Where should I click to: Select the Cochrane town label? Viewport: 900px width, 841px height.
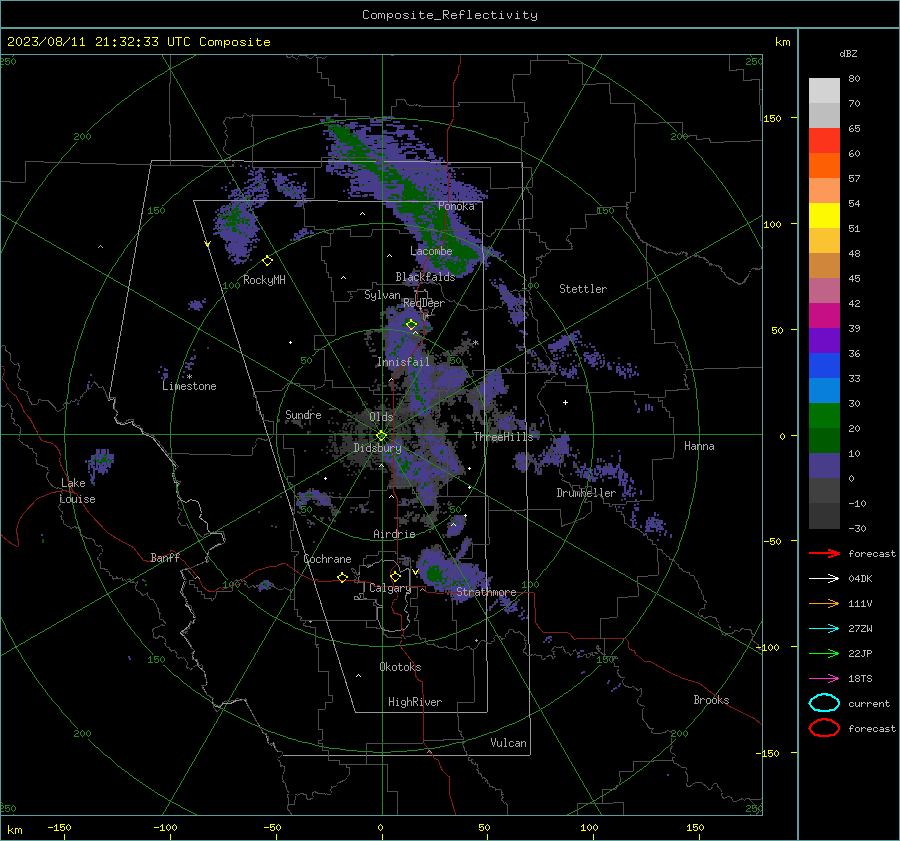[327, 559]
